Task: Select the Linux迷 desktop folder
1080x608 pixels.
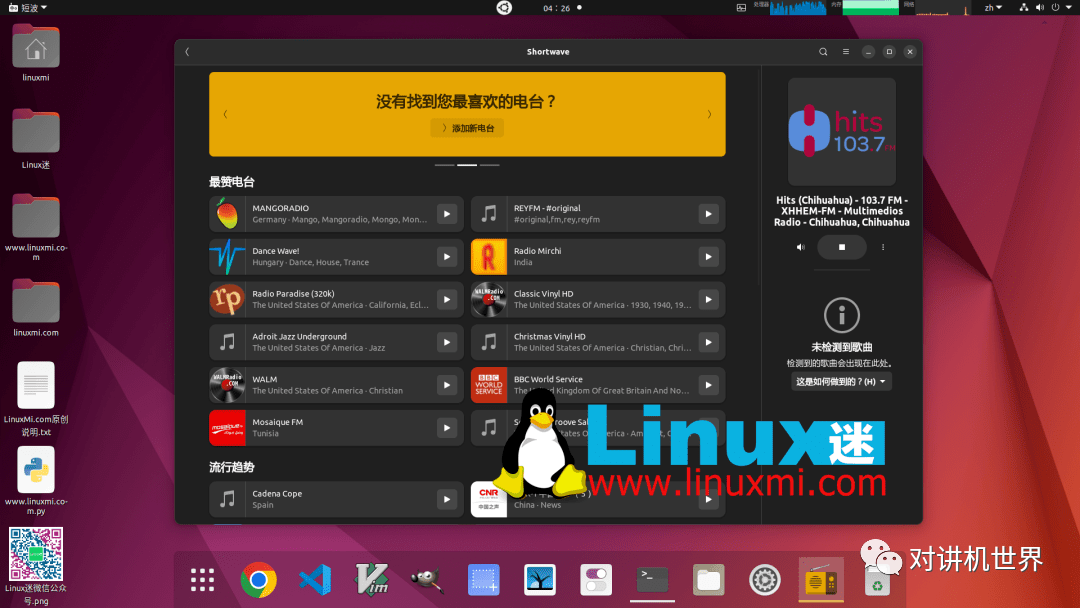Action: [36, 138]
